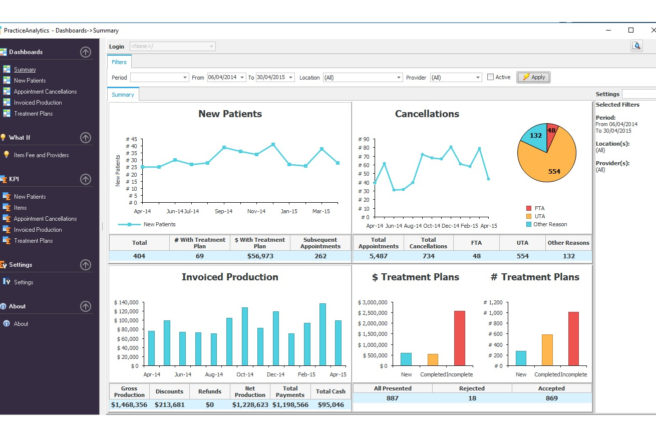Click the blue Other Reason pie slice 132
The height and width of the screenshot is (437, 656).
(535, 136)
